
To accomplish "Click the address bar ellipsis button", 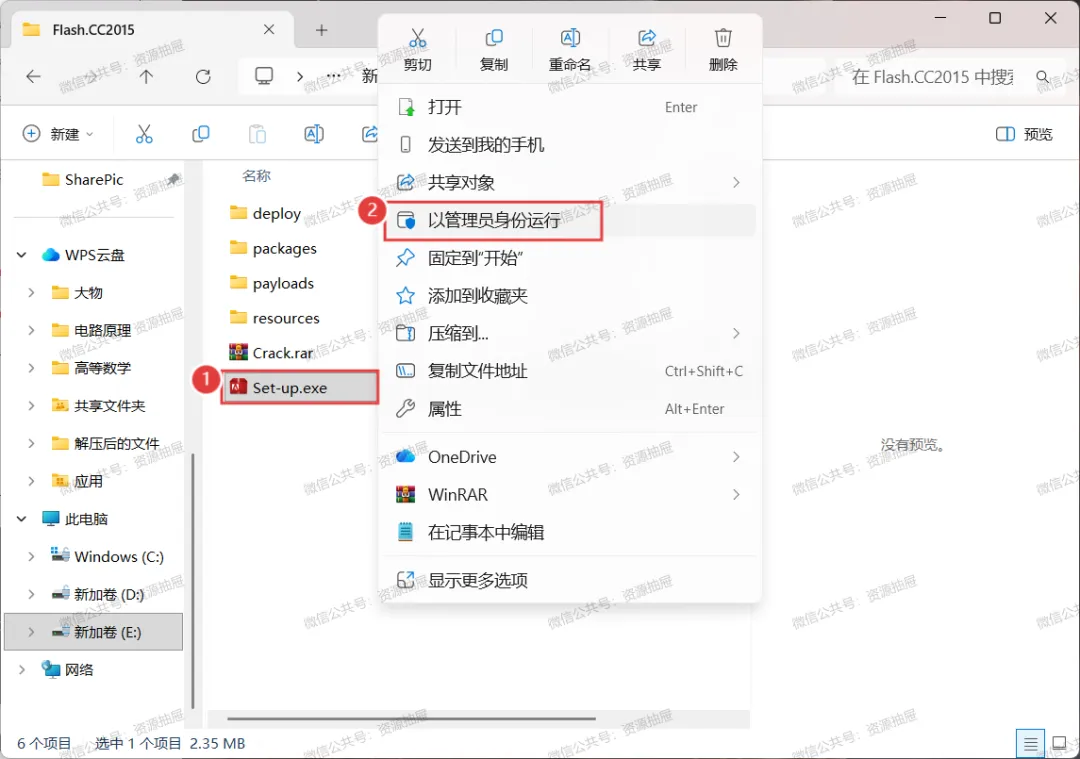I will tap(333, 76).
